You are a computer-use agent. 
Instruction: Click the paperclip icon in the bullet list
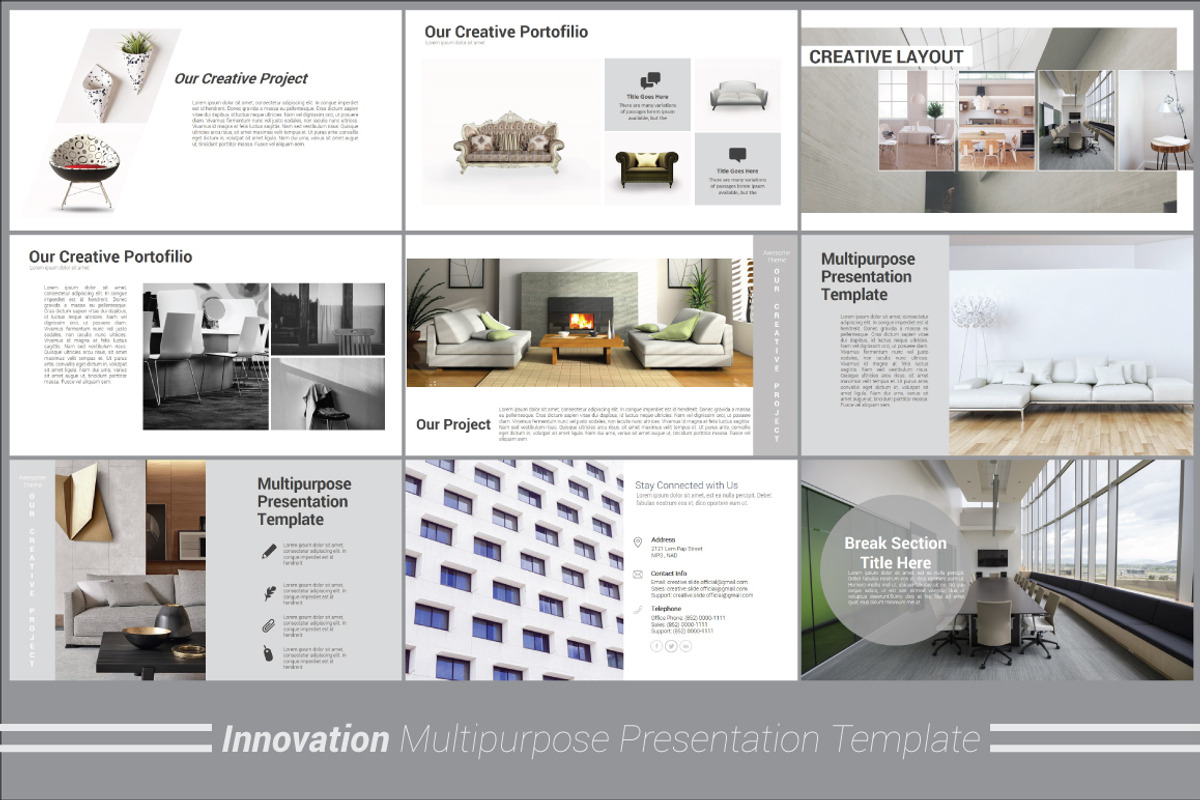coord(269,624)
